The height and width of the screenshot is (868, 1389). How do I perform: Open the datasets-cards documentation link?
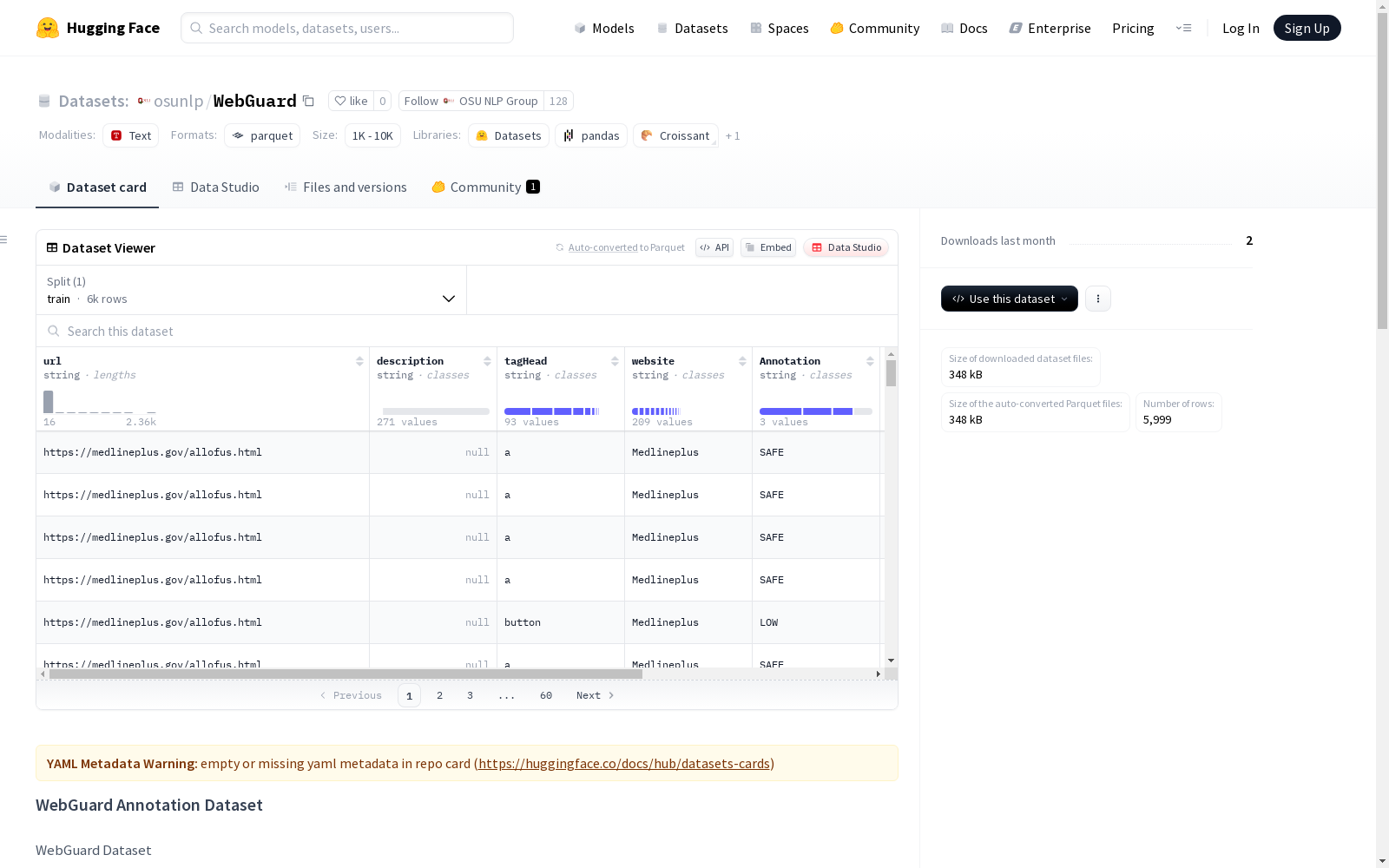(x=624, y=763)
